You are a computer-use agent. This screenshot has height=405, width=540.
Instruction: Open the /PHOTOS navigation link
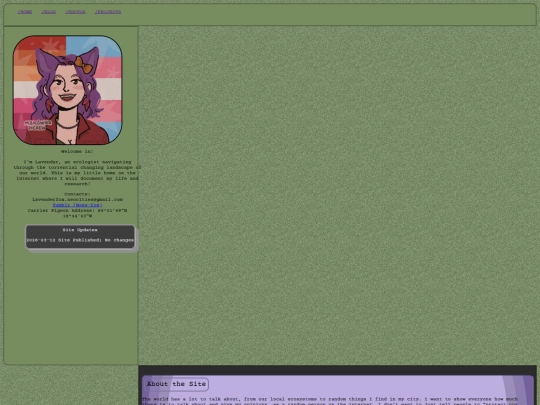pyautogui.click(x=75, y=12)
